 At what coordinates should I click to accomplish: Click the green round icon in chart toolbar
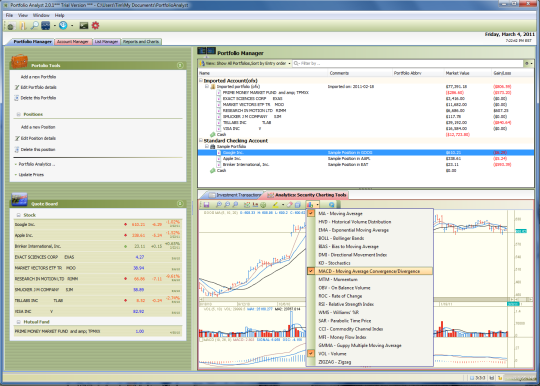[263, 205]
